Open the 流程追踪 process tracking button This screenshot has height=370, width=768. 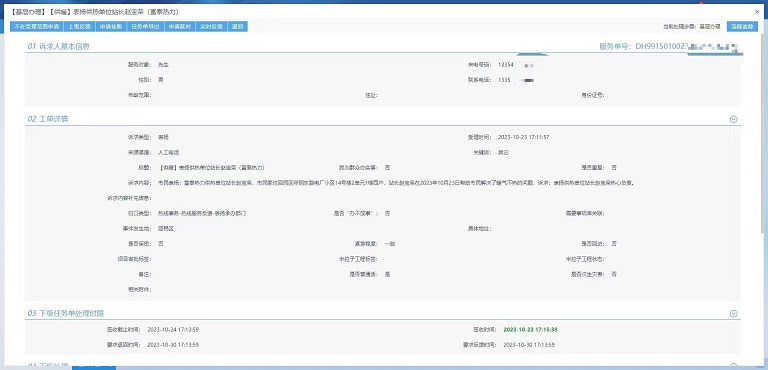coord(742,26)
